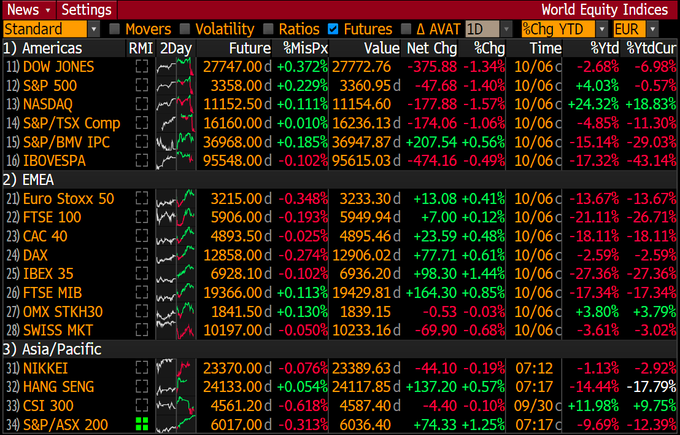Collapse the EMEA section header
This screenshot has height=435, width=680.
pyautogui.click(x=29, y=180)
